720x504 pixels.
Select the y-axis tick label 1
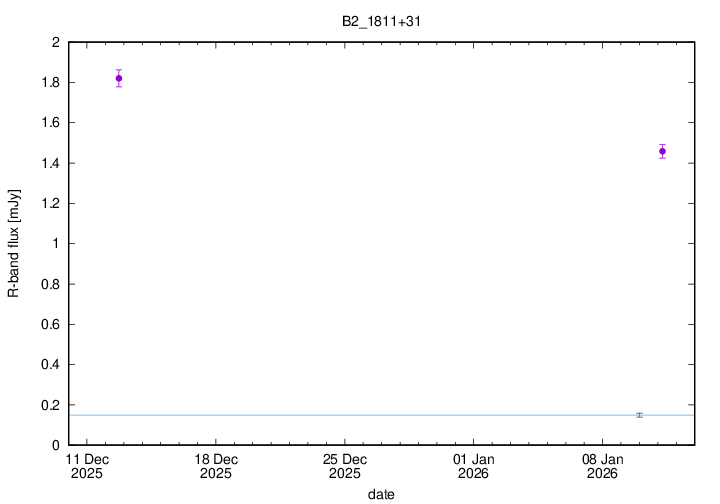coord(55,243)
